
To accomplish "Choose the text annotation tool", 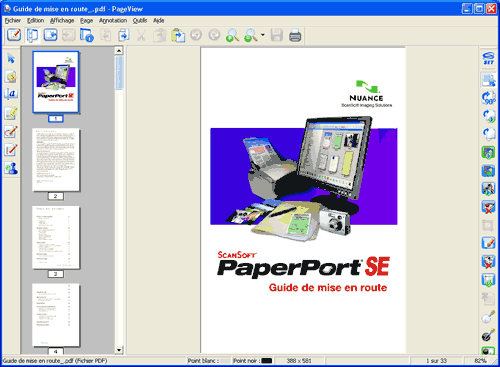I will coord(11,94).
